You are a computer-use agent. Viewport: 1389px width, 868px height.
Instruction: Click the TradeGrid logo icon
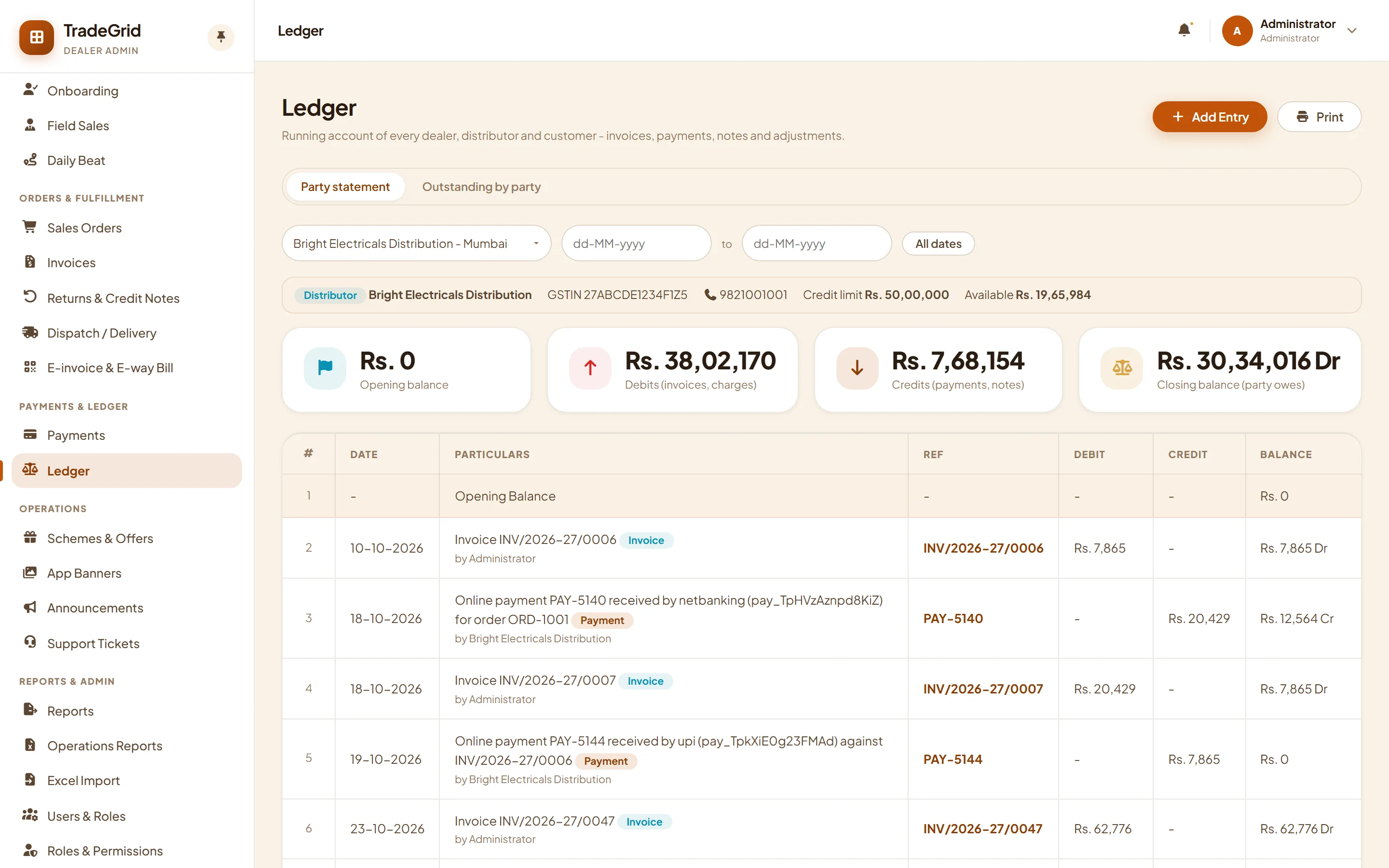pos(37,37)
